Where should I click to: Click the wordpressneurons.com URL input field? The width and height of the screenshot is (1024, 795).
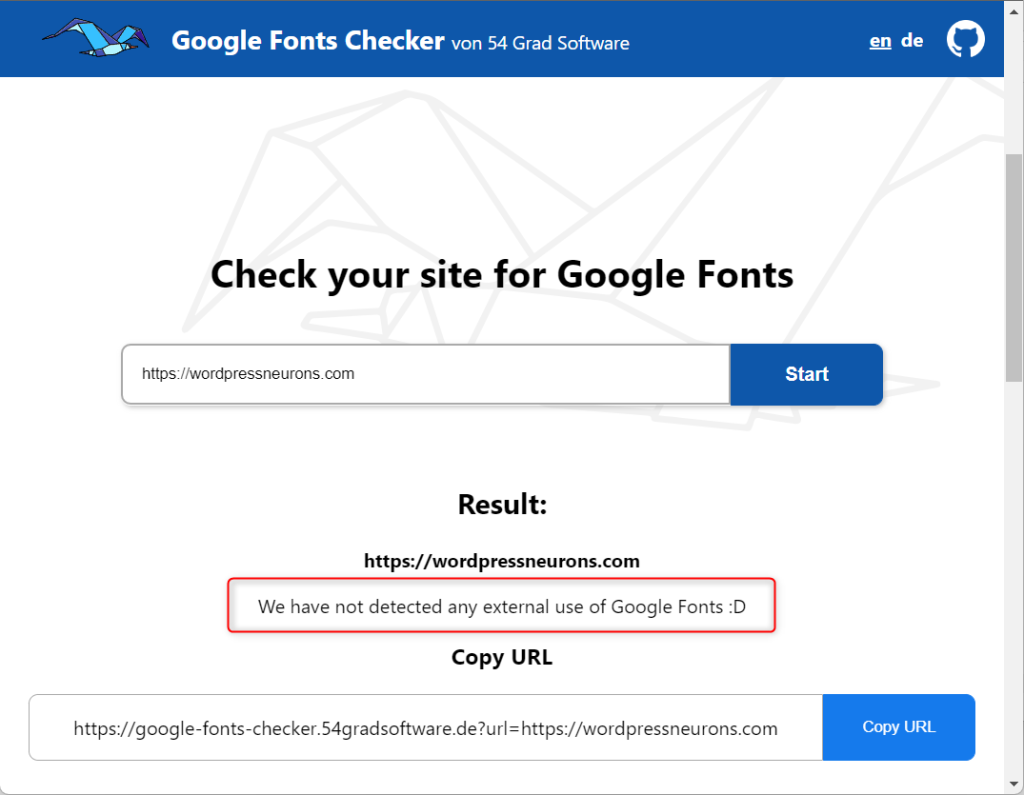tap(425, 373)
